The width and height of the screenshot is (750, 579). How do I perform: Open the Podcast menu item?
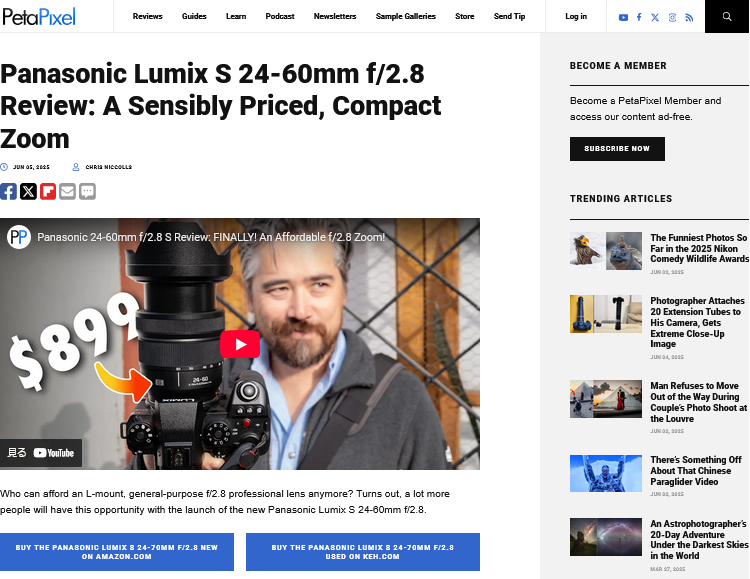280,16
